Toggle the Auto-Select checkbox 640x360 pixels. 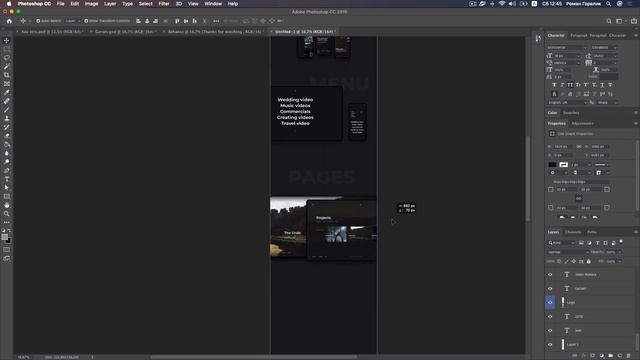pyautogui.click(x=38, y=21)
